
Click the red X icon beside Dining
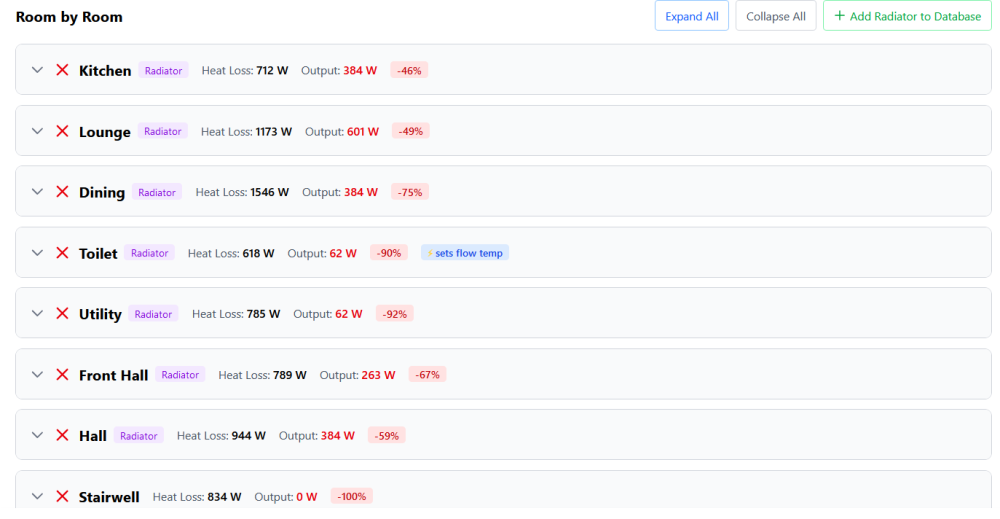coord(62,192)
